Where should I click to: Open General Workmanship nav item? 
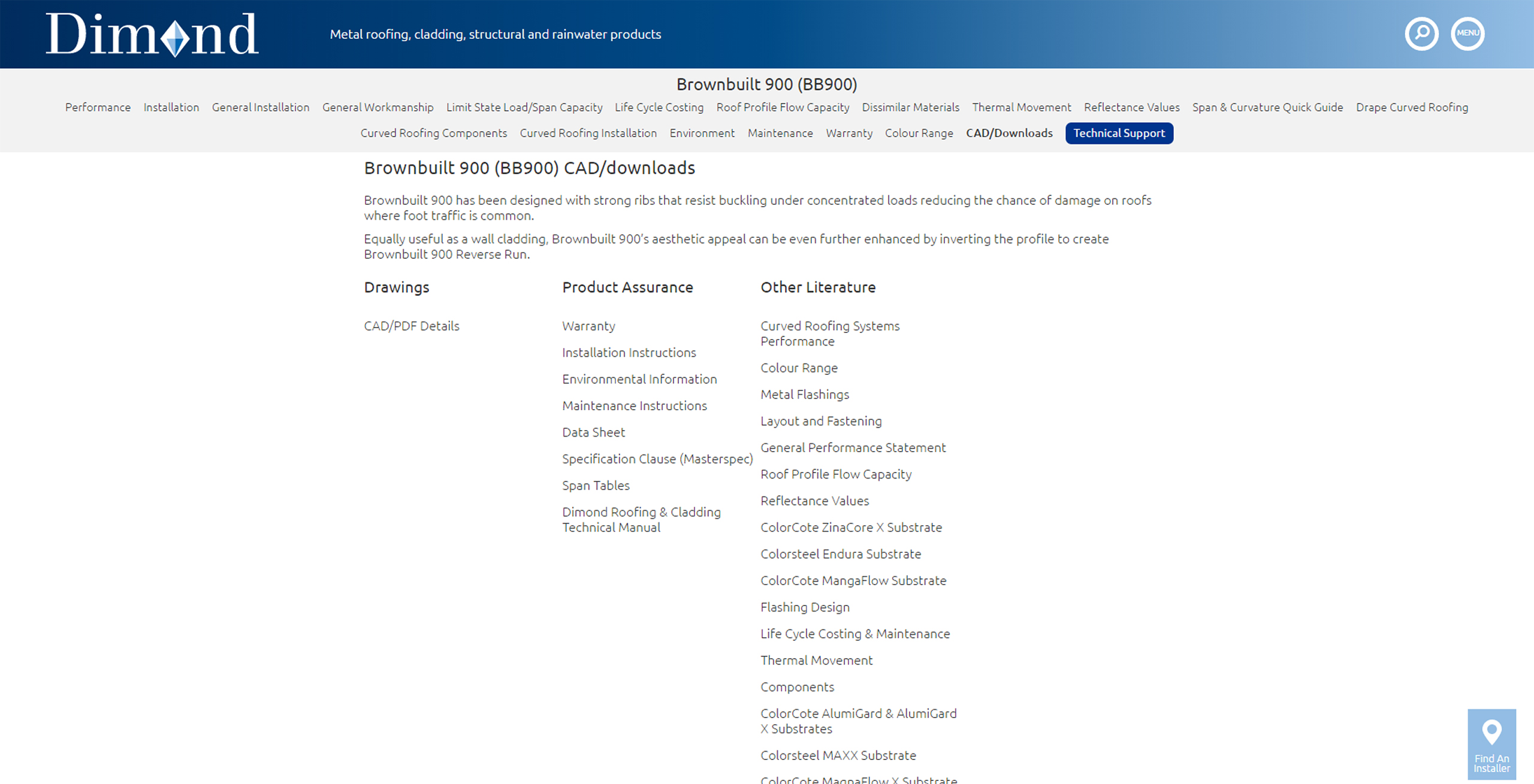coord(378,107)
